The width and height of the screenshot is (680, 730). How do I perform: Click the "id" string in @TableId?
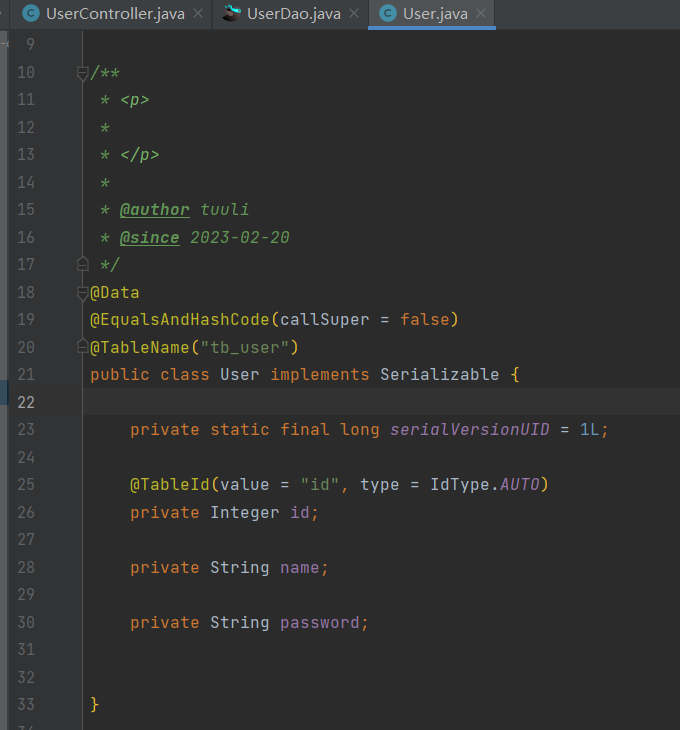tap(319, 485)
